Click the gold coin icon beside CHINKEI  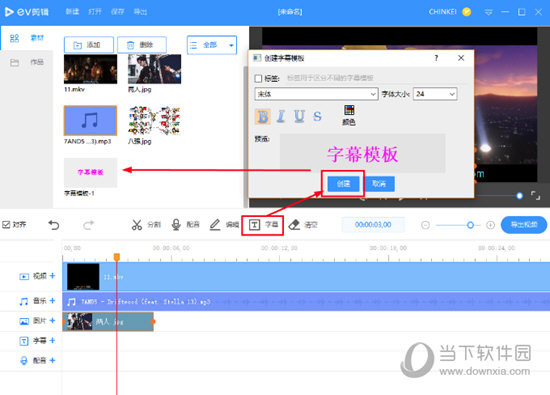coord(467,12)
